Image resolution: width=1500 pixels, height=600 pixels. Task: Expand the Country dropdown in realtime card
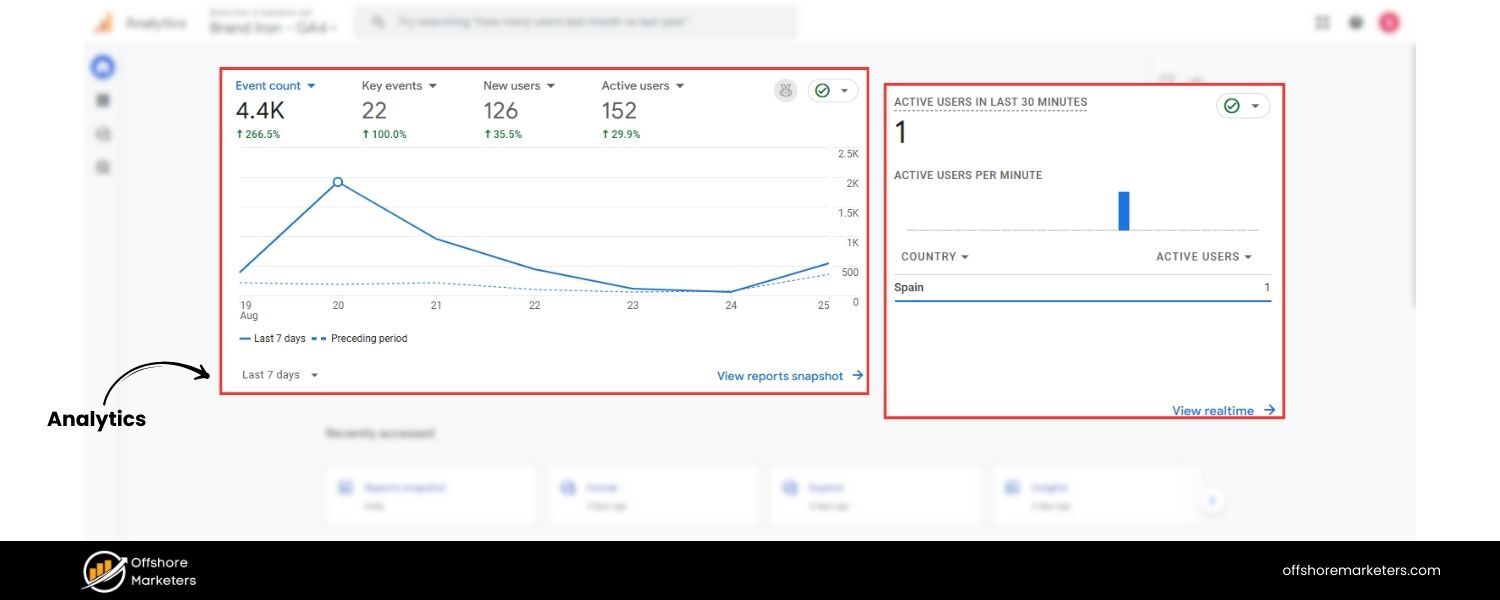935,256
